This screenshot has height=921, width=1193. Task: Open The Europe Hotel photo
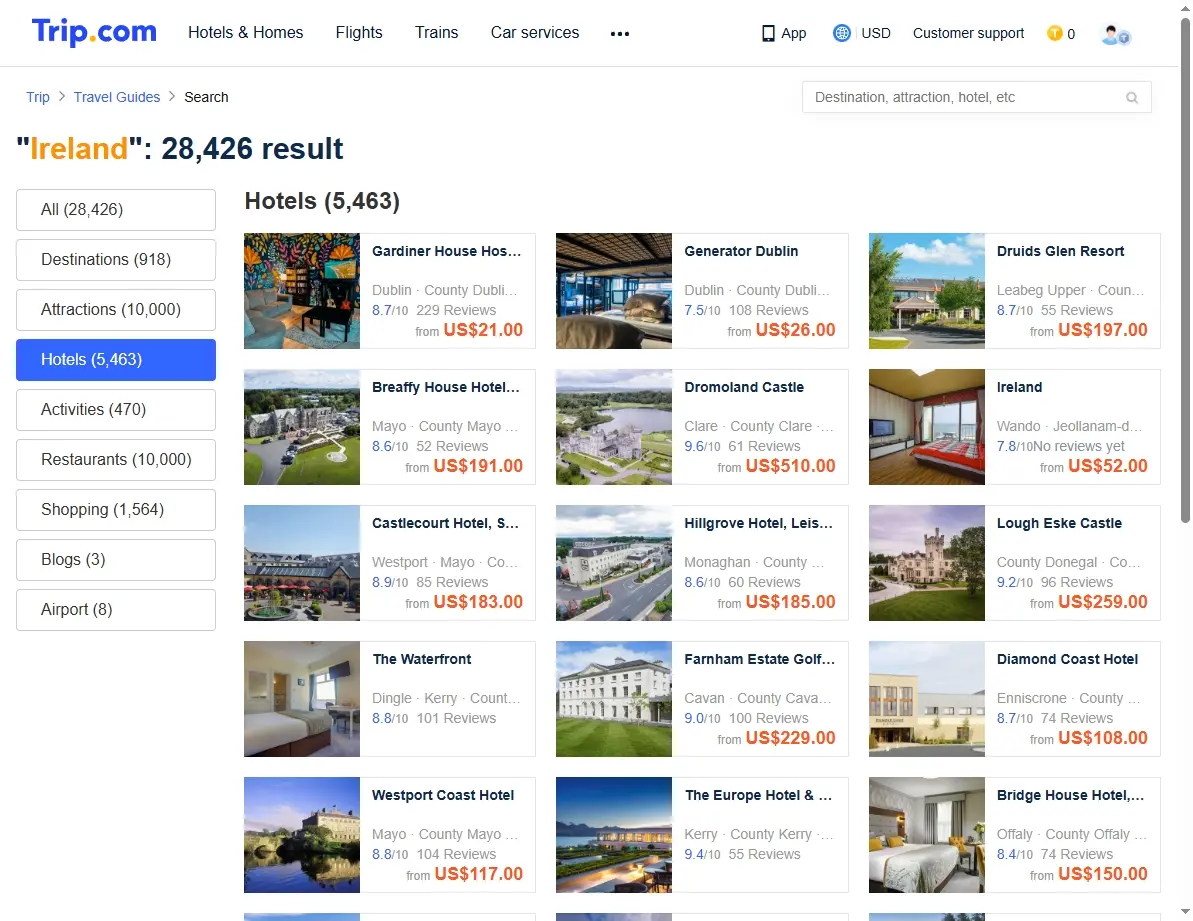click(x=614, y=836)
